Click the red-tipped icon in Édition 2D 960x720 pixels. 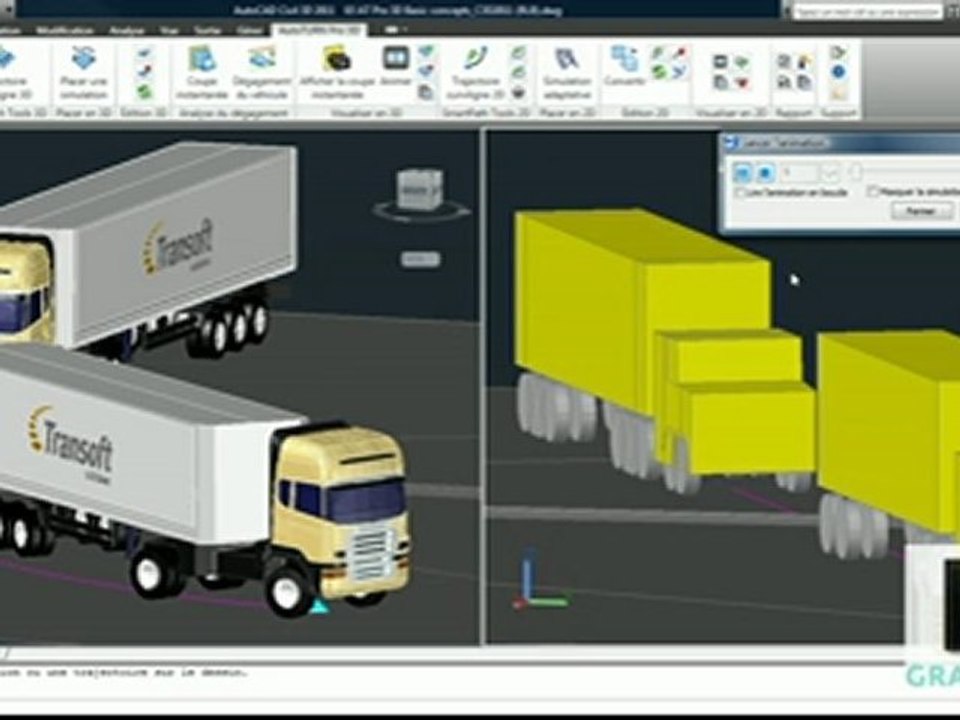tap(680, 53)
